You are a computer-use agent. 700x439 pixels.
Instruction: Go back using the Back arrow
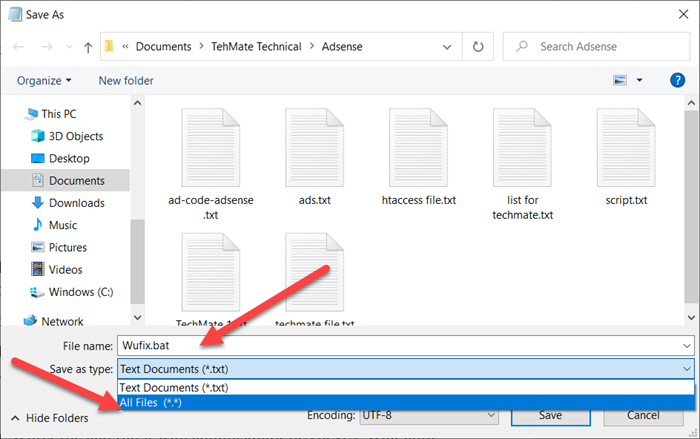tap(18, 47)
